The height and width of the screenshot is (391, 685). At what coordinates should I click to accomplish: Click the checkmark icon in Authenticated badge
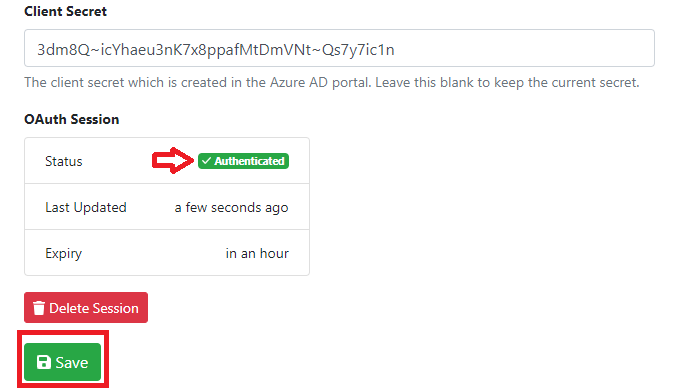207,161
